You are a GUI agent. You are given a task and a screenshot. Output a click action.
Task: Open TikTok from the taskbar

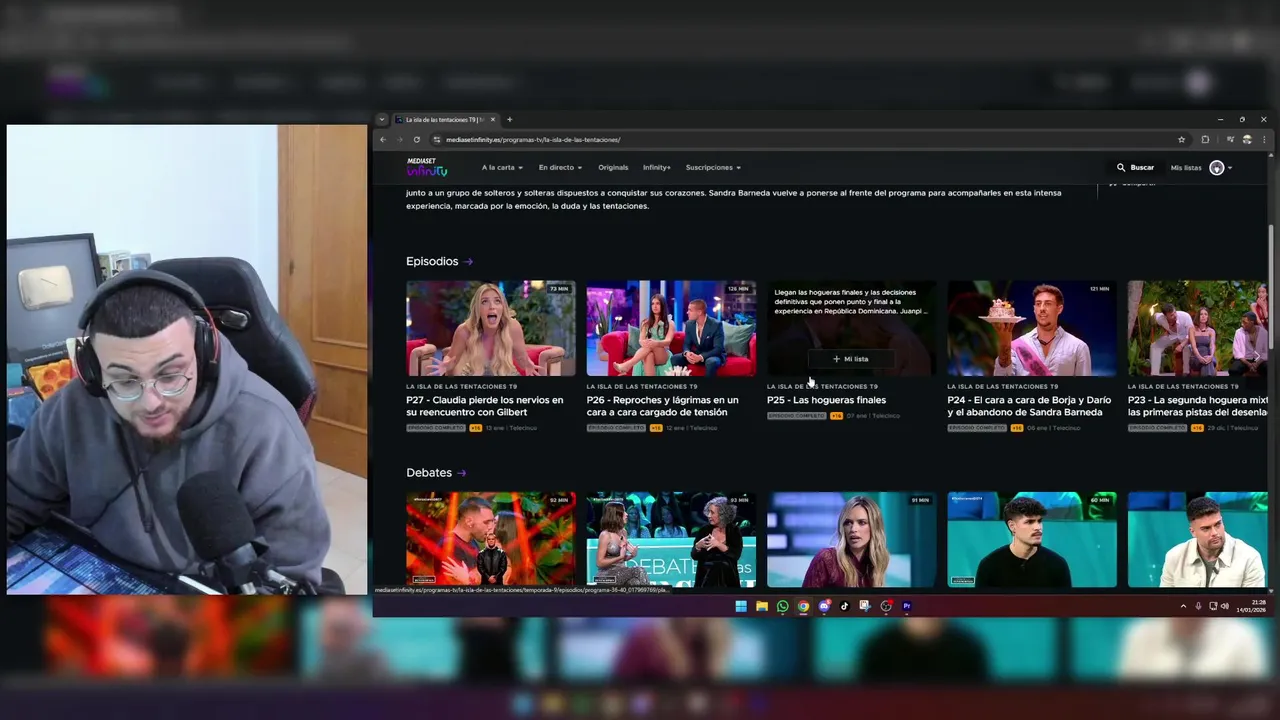point(845,606)
